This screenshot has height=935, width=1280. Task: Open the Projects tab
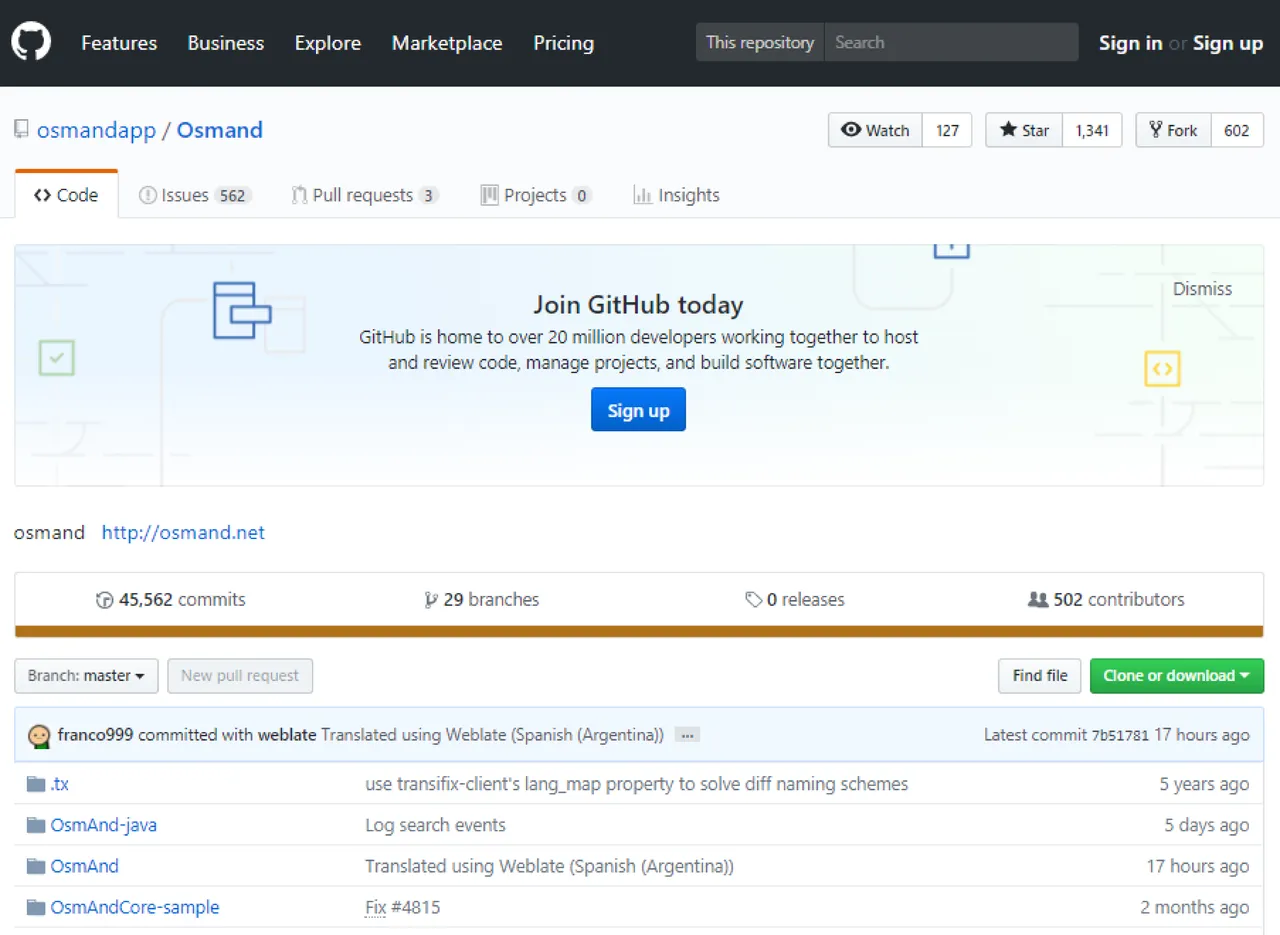[x=536, y=195]
